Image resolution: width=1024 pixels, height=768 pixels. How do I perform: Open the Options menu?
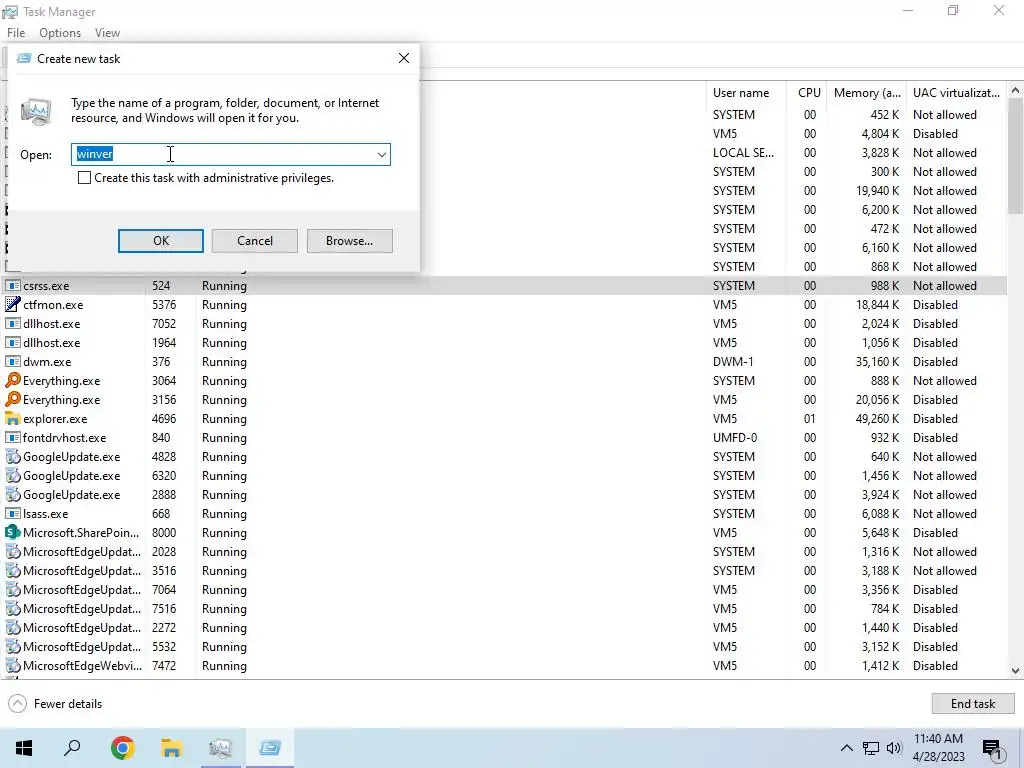click(60, 33)
